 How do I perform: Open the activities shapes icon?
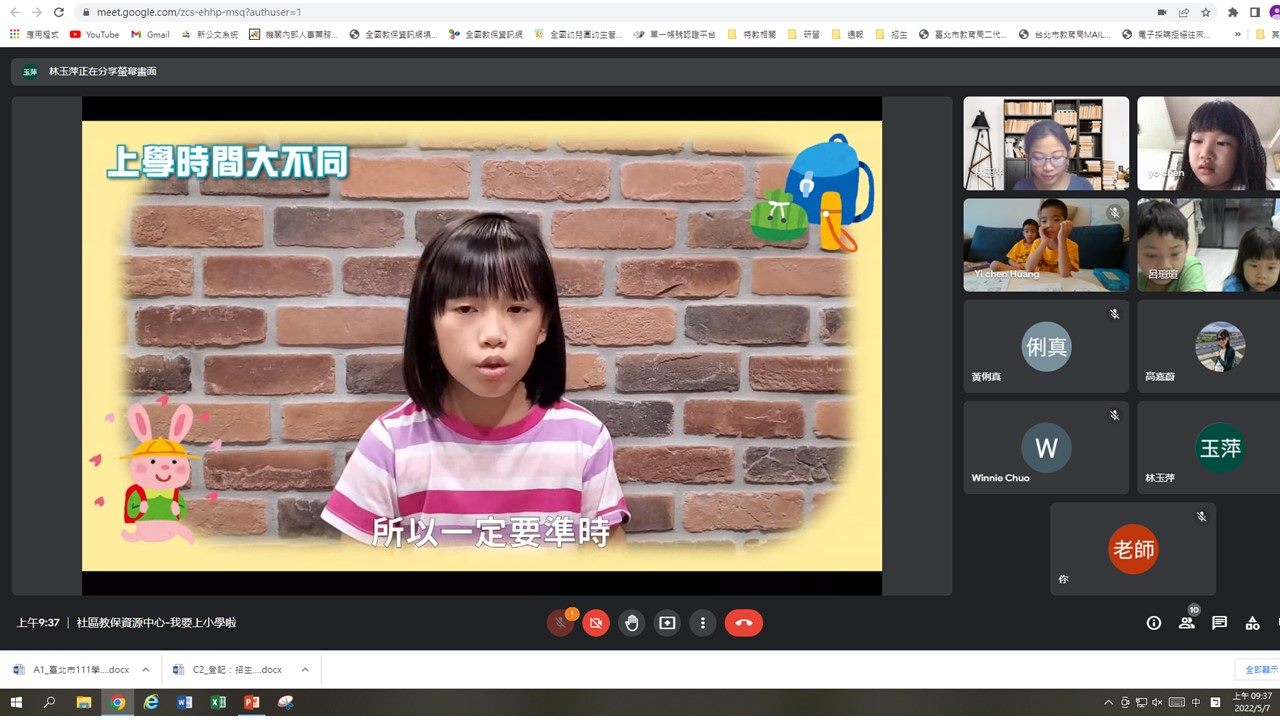(1252, 623)
